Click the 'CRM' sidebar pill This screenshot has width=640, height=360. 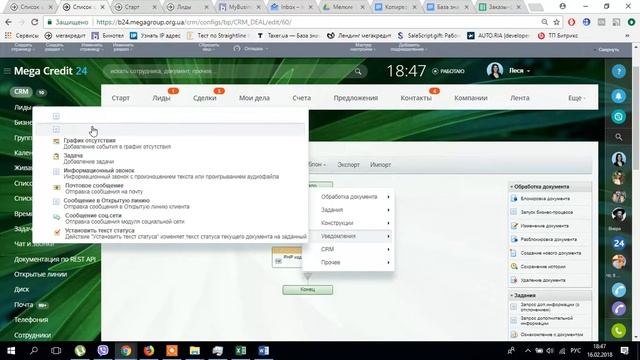(x=21, y=92)
